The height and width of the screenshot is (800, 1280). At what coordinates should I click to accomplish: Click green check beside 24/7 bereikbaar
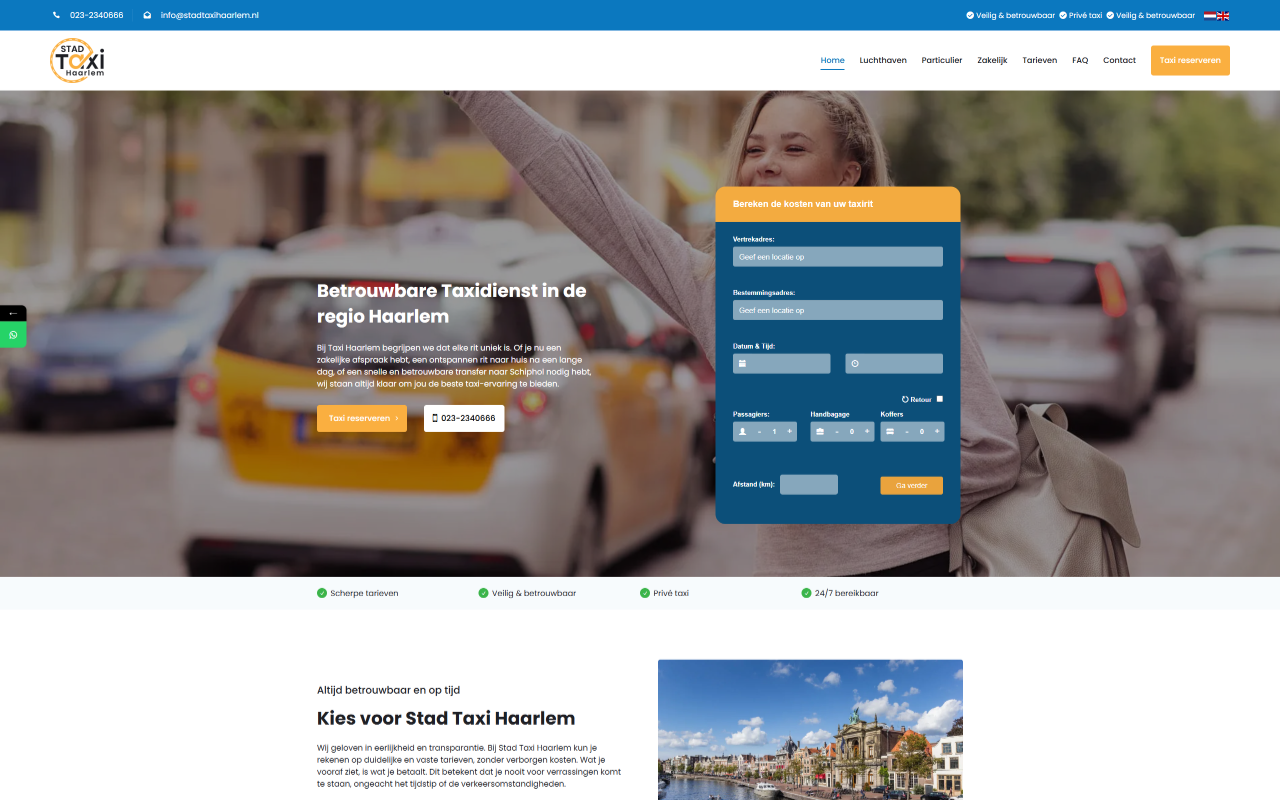click(x=806, y=593)
